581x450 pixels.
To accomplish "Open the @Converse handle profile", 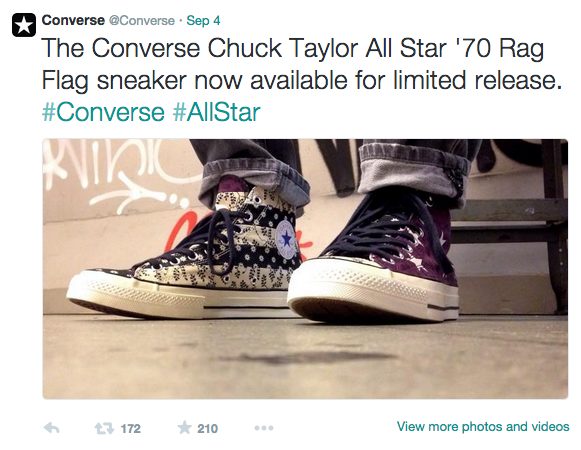I will 142,20.
